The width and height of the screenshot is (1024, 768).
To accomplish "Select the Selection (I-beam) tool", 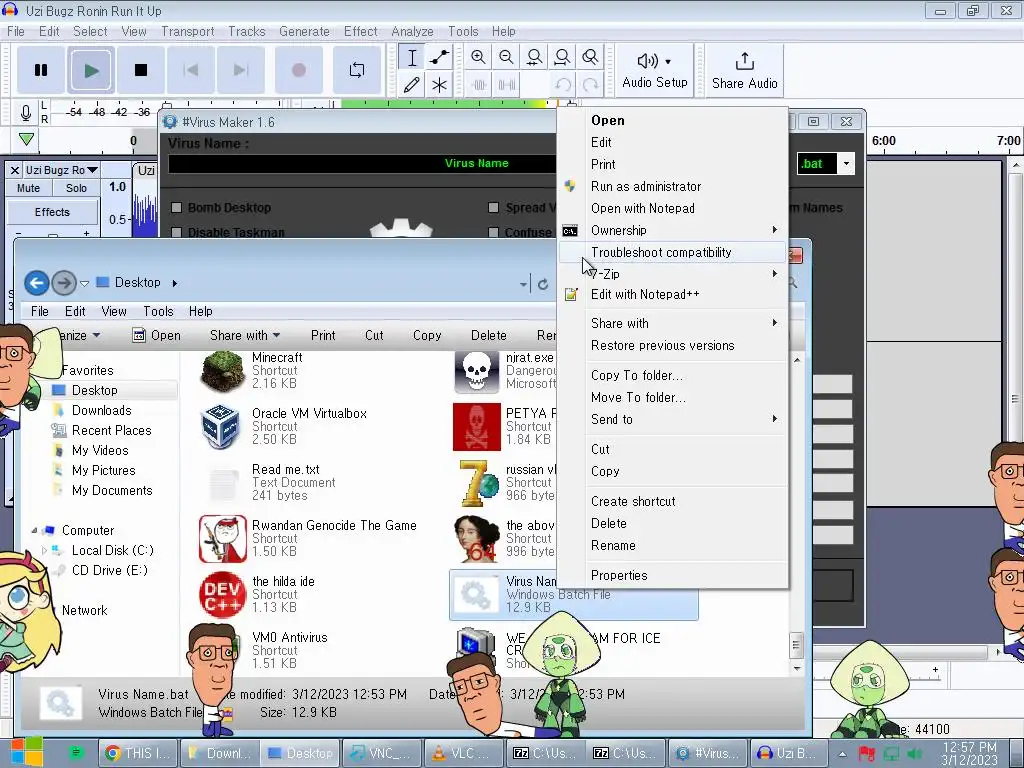I will 412,57.
